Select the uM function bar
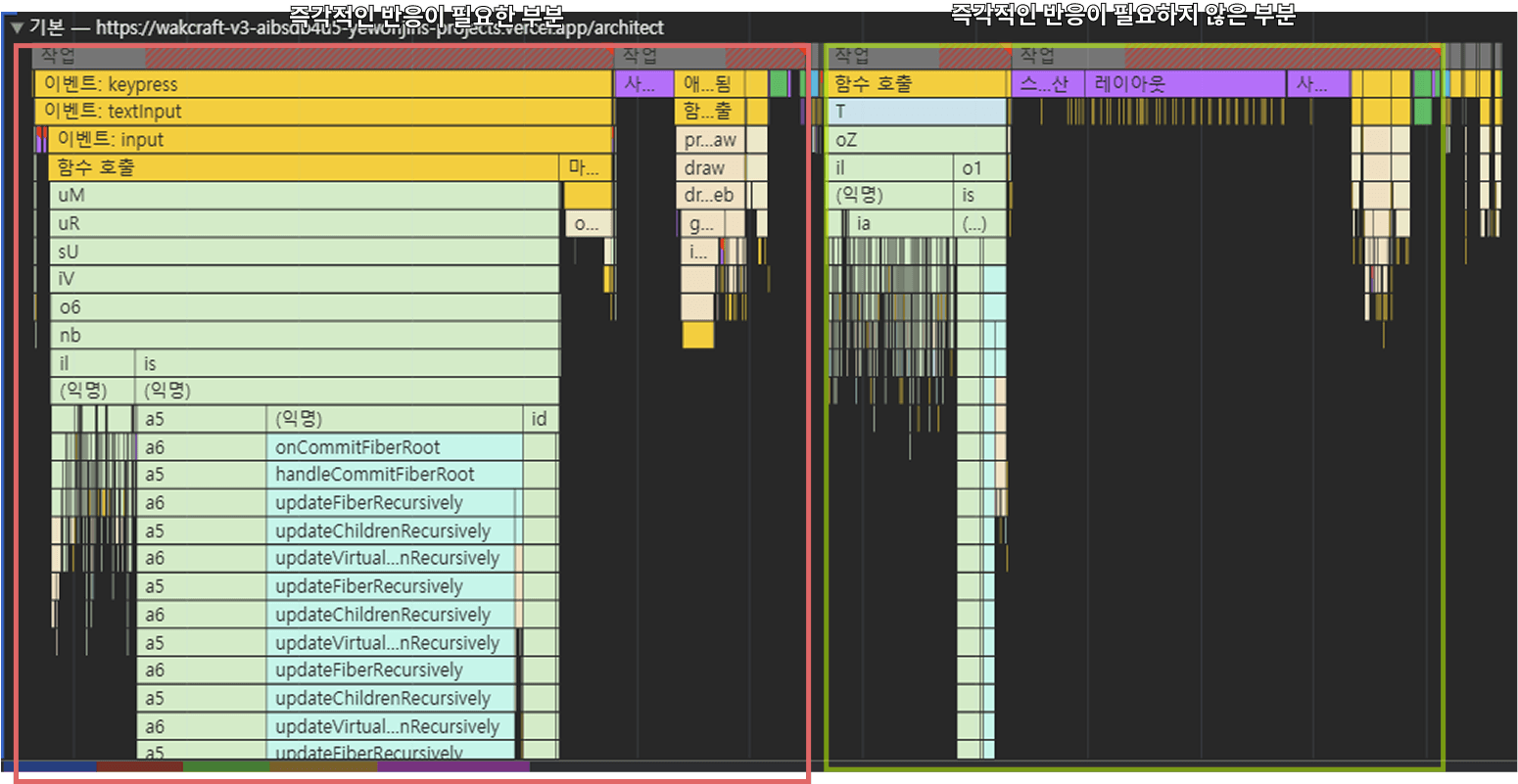Viewport: 1518px width, 784px height. pyautogui.click(x=304, y=195)
